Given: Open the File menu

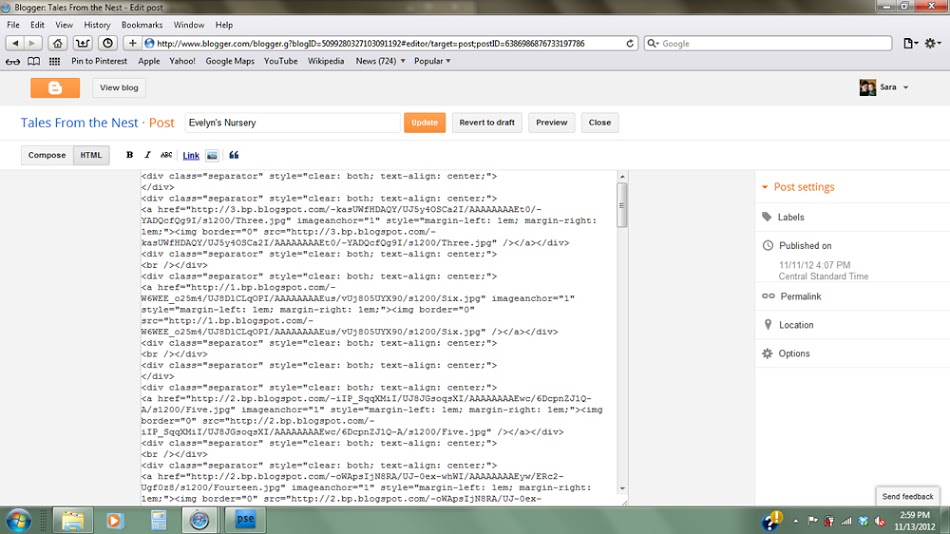Looking at the screenshot, I should click(13, 25).
